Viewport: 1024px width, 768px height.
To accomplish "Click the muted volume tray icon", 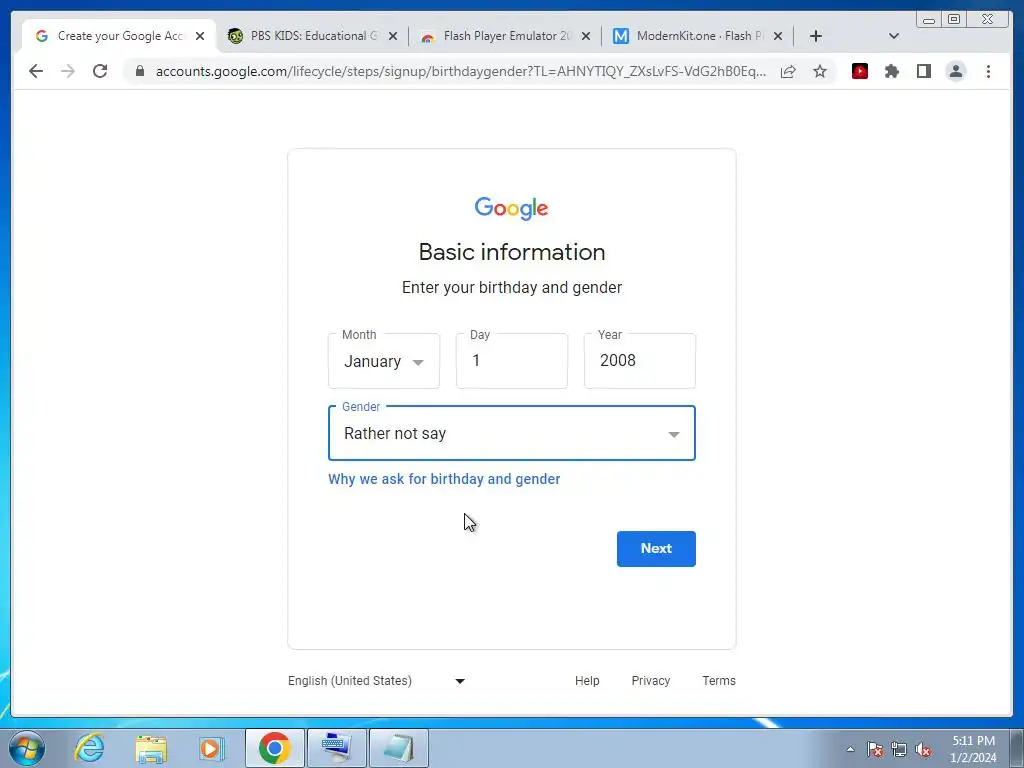I will point(923,750).
